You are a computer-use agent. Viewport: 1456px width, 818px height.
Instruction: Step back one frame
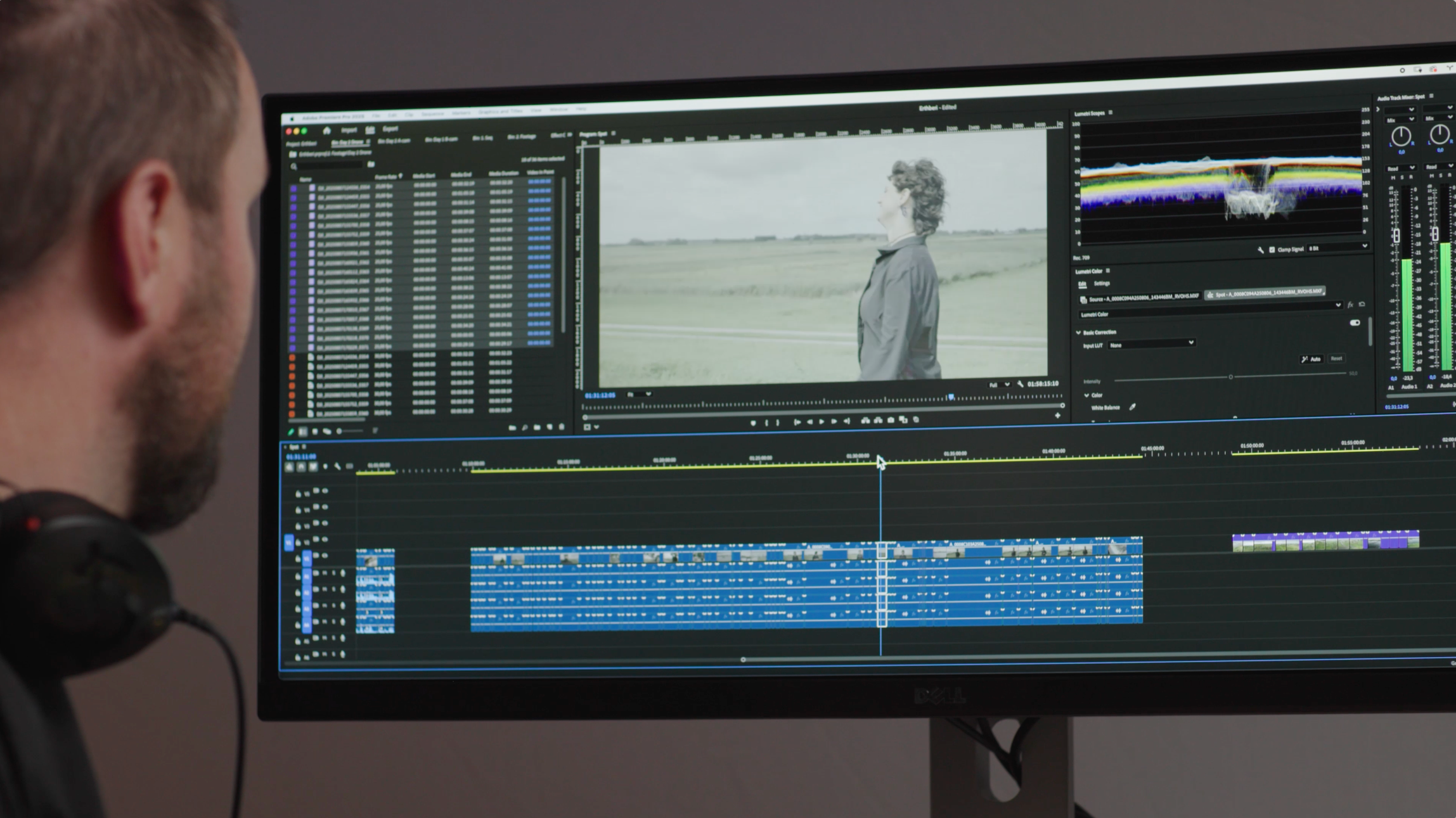coord(809,422)
